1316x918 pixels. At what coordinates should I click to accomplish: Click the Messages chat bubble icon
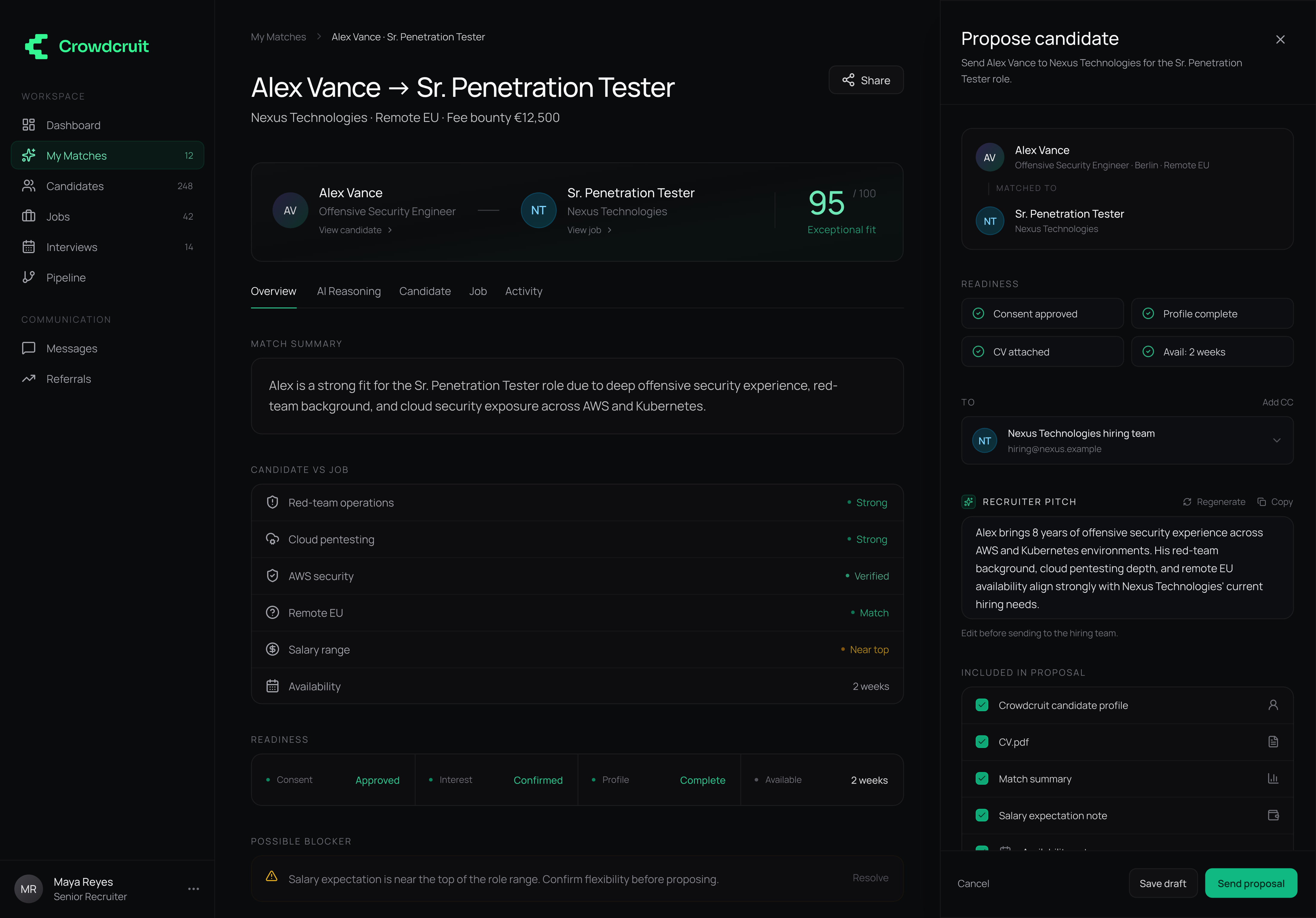pos(29,348)
